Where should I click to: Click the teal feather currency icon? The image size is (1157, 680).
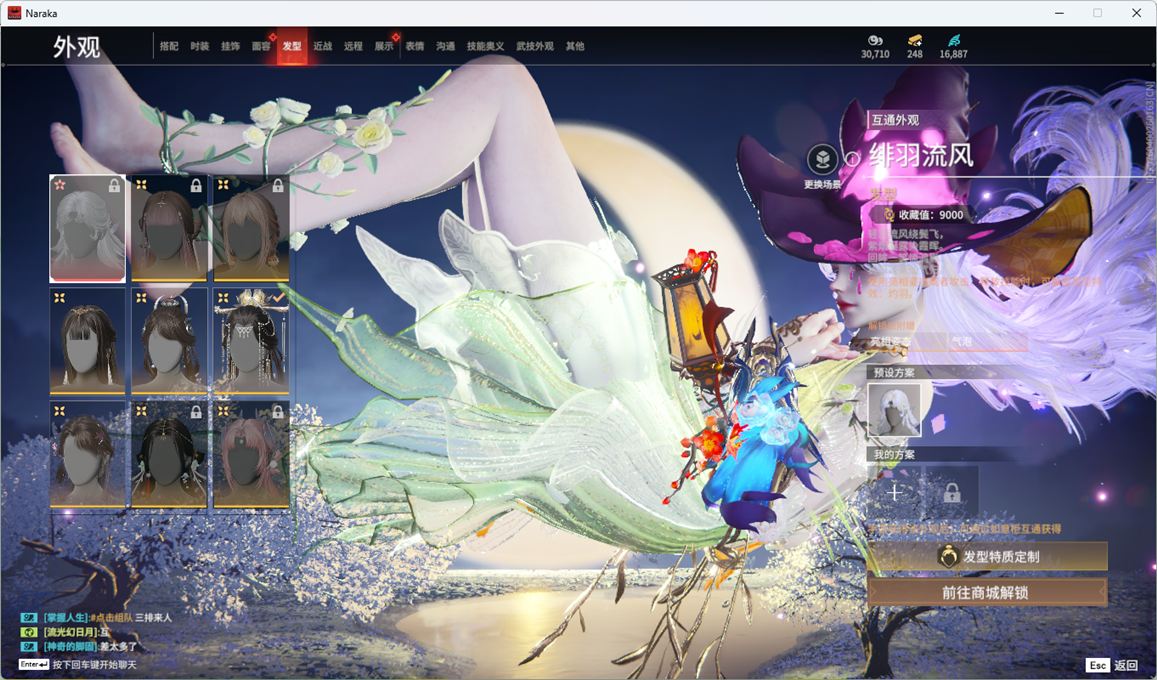(953, 40)
